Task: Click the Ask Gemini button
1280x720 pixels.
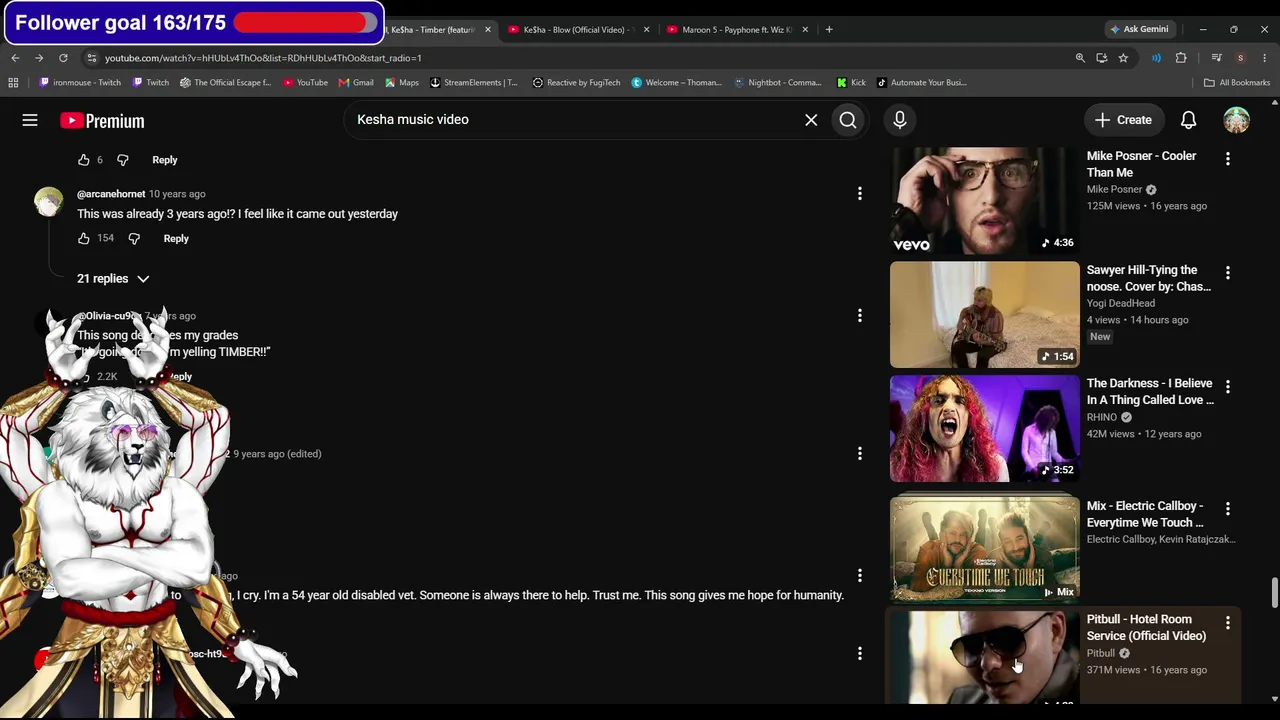Action: (x=1138, y=29)
